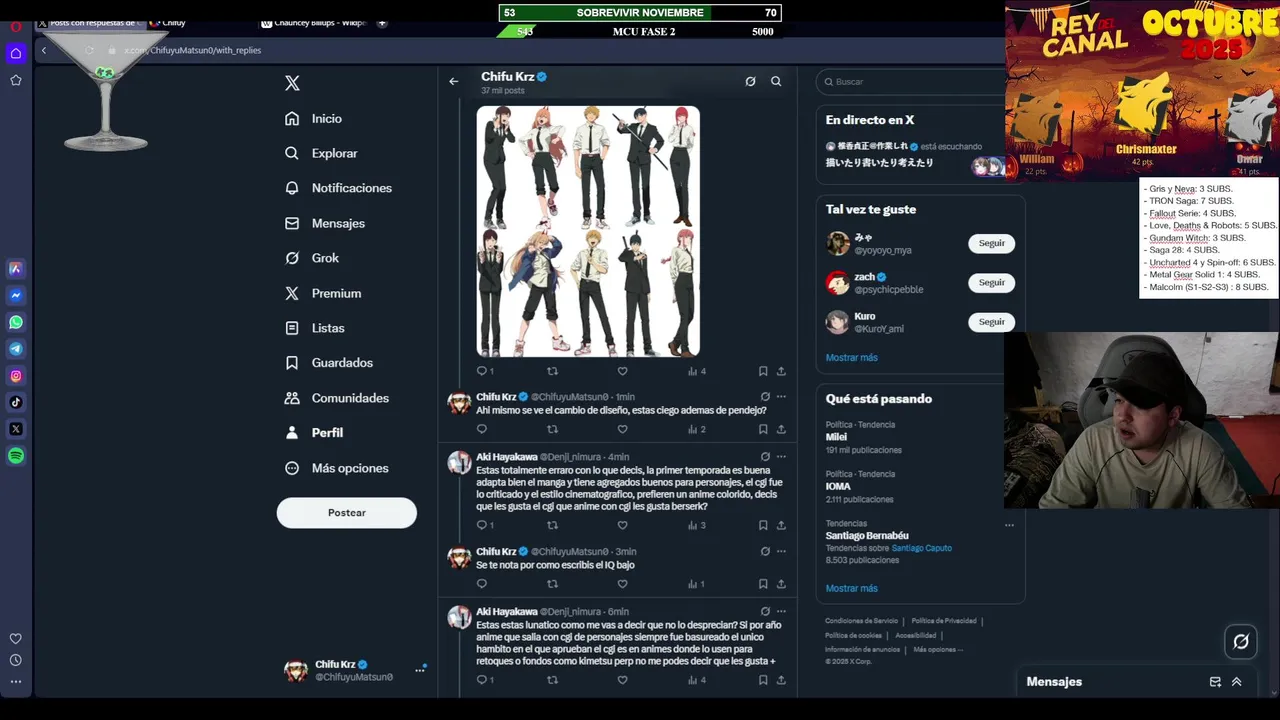Click the x.com address bar URL
Viewport: 1280px width, 720px height.
[x=193, y=50]
